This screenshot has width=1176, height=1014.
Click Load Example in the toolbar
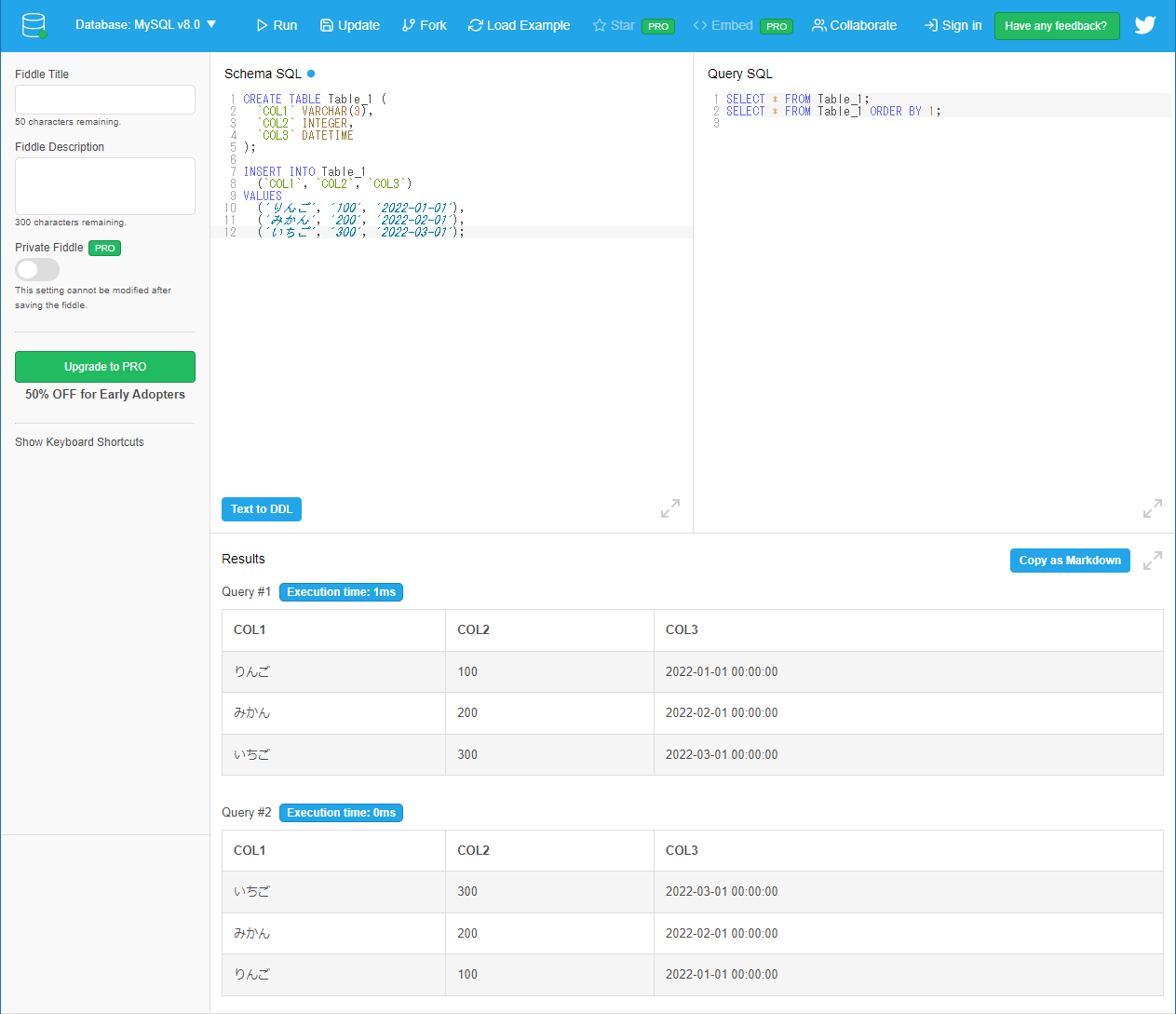pos(520,25)
